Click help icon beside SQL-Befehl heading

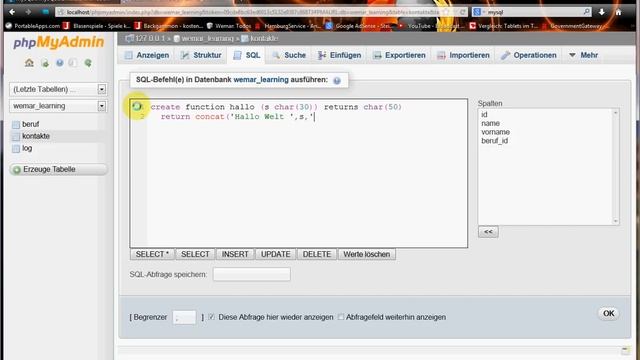337,80
